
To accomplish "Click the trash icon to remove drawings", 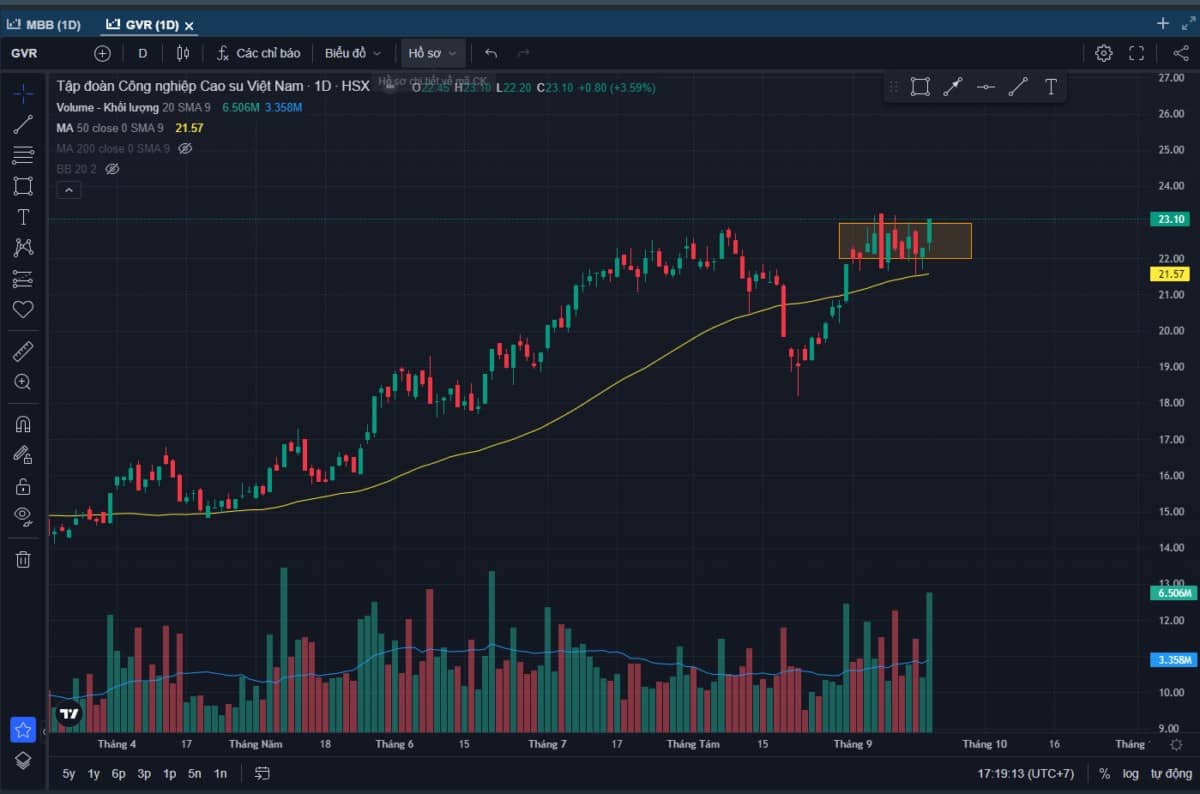I will tap(22, 559).
